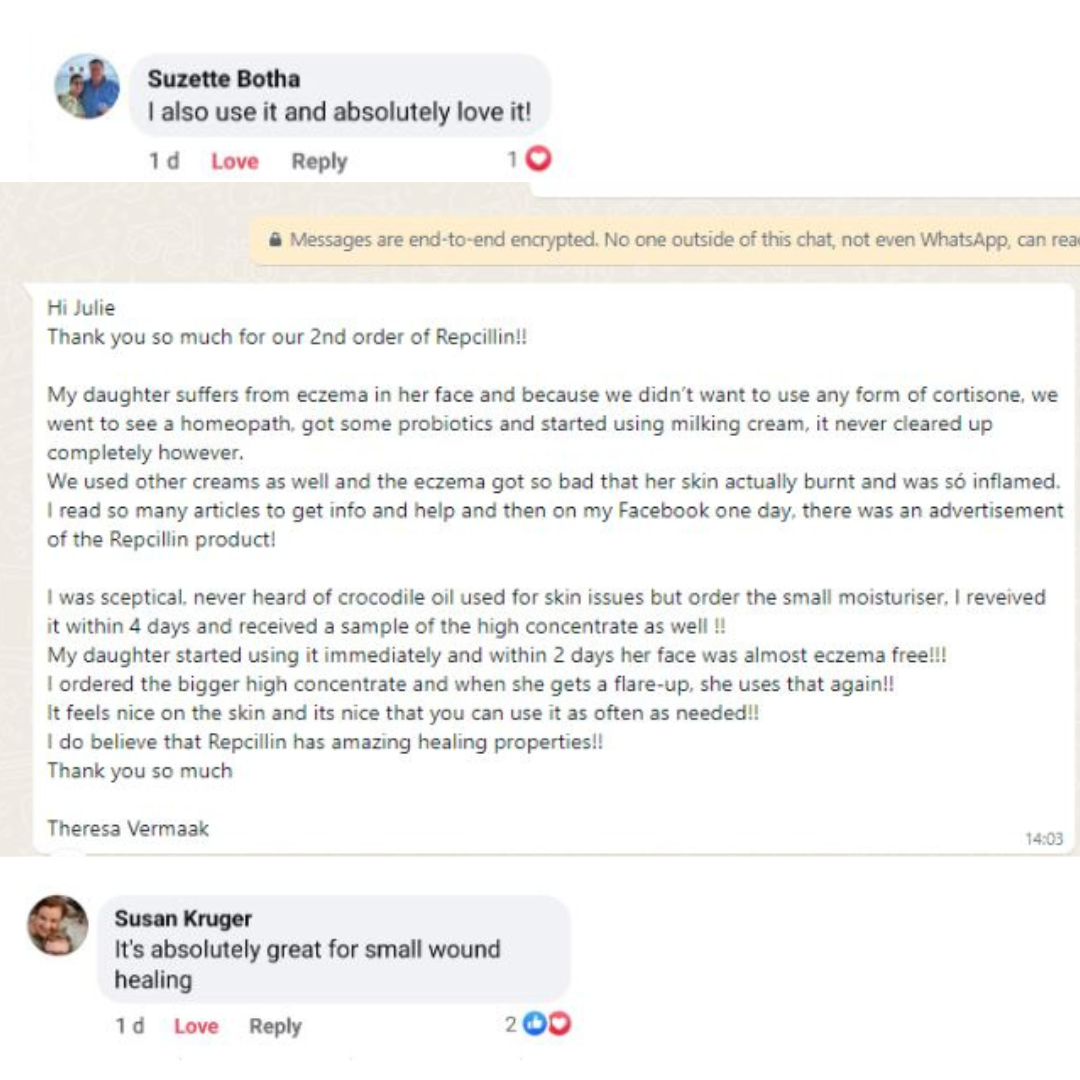Click the 14:03 timestamp on the WhatsApp message
This screenshot has height=1080, width=1080.
[1044, 839]
